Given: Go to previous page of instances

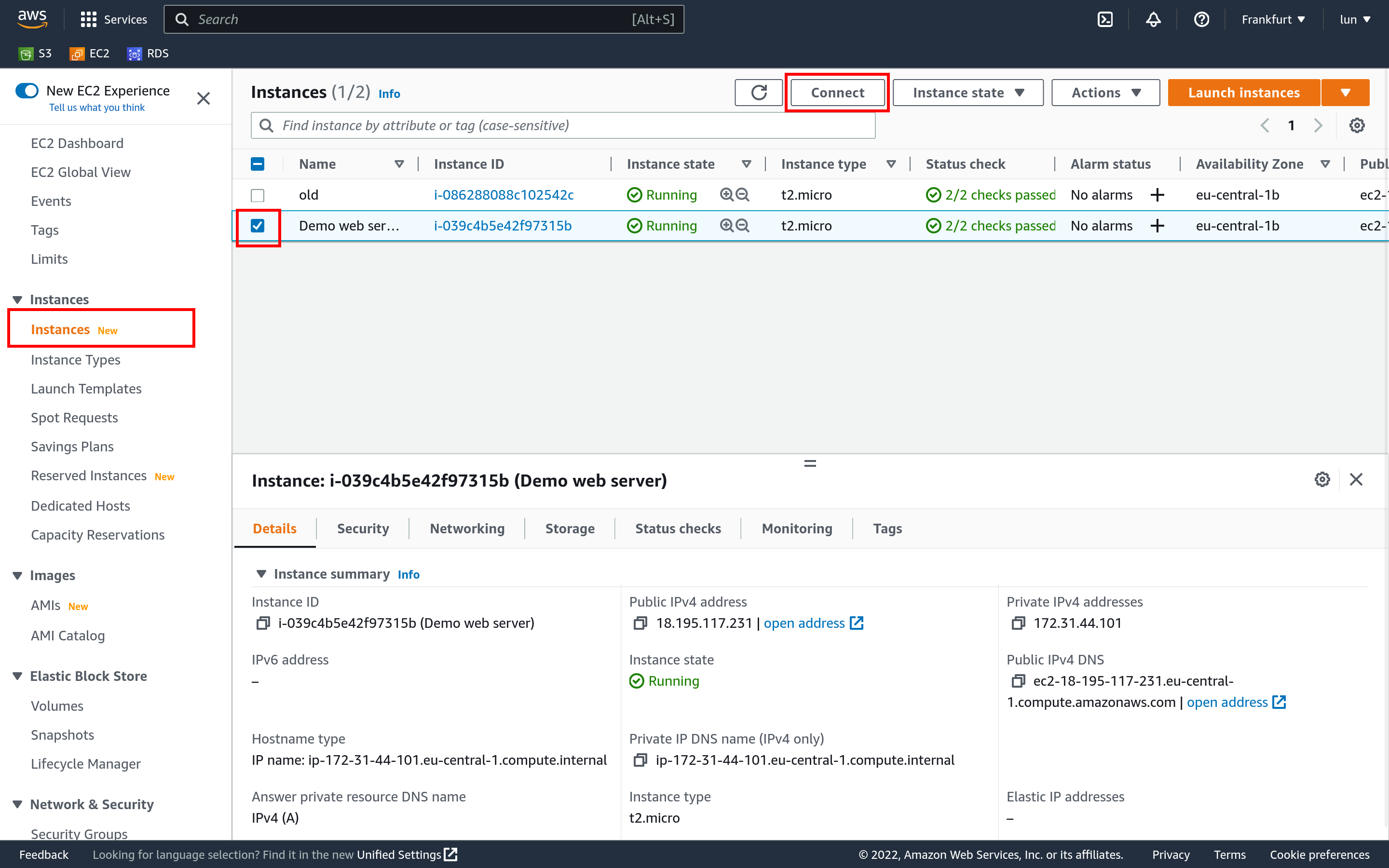Looking at the screenshot, I should coord(1265,125).
